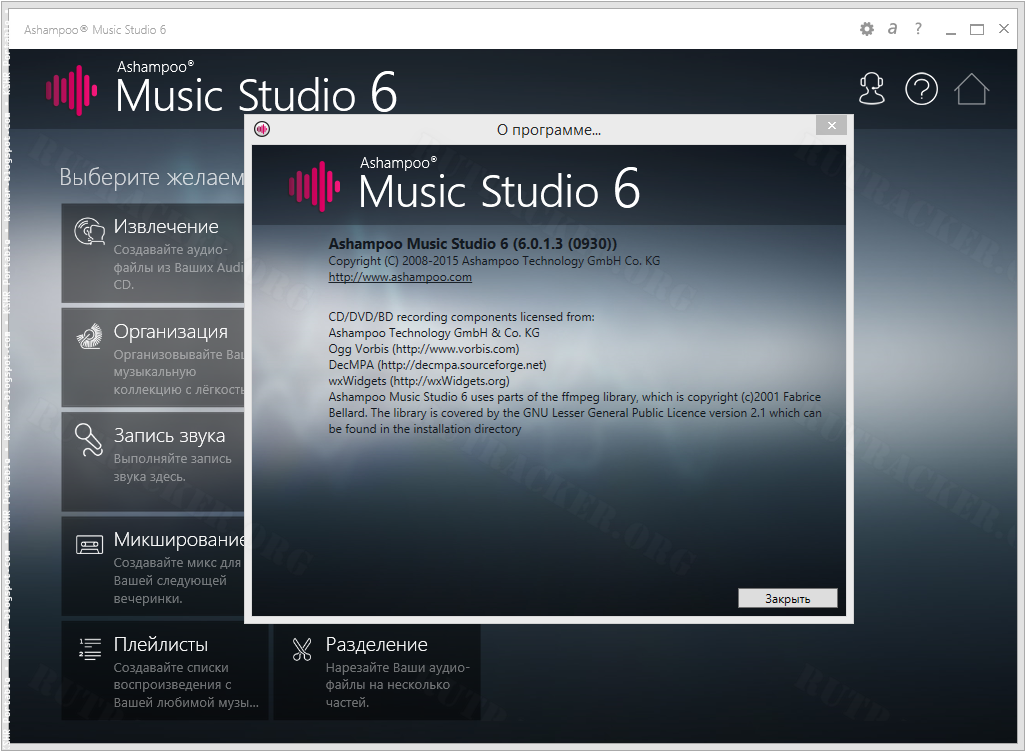
Task: Click the italic 'a' Ashampoo icon in title bar
Action: tap(893, 29)
